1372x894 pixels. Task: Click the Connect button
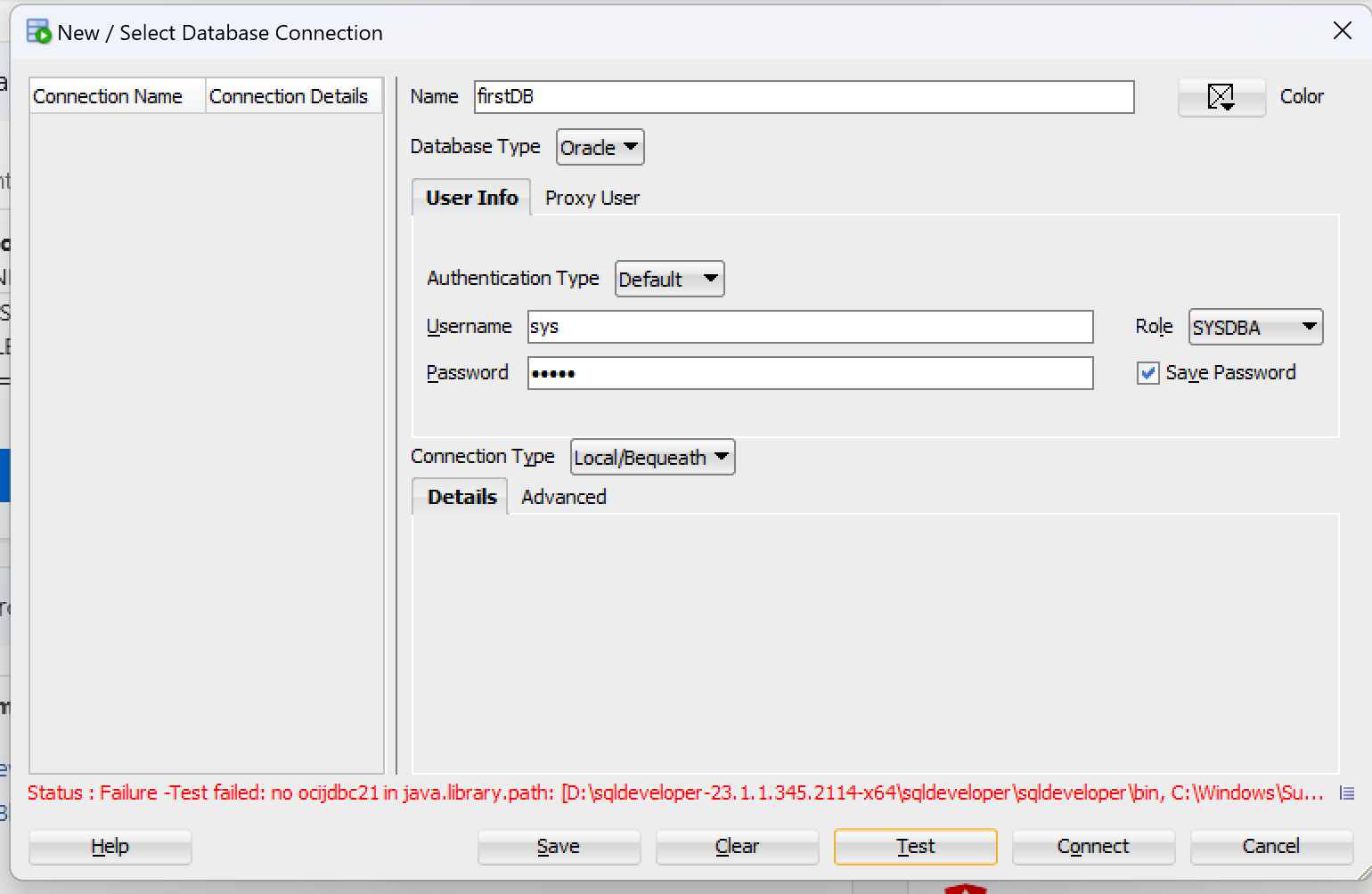tap(1092, 846)
